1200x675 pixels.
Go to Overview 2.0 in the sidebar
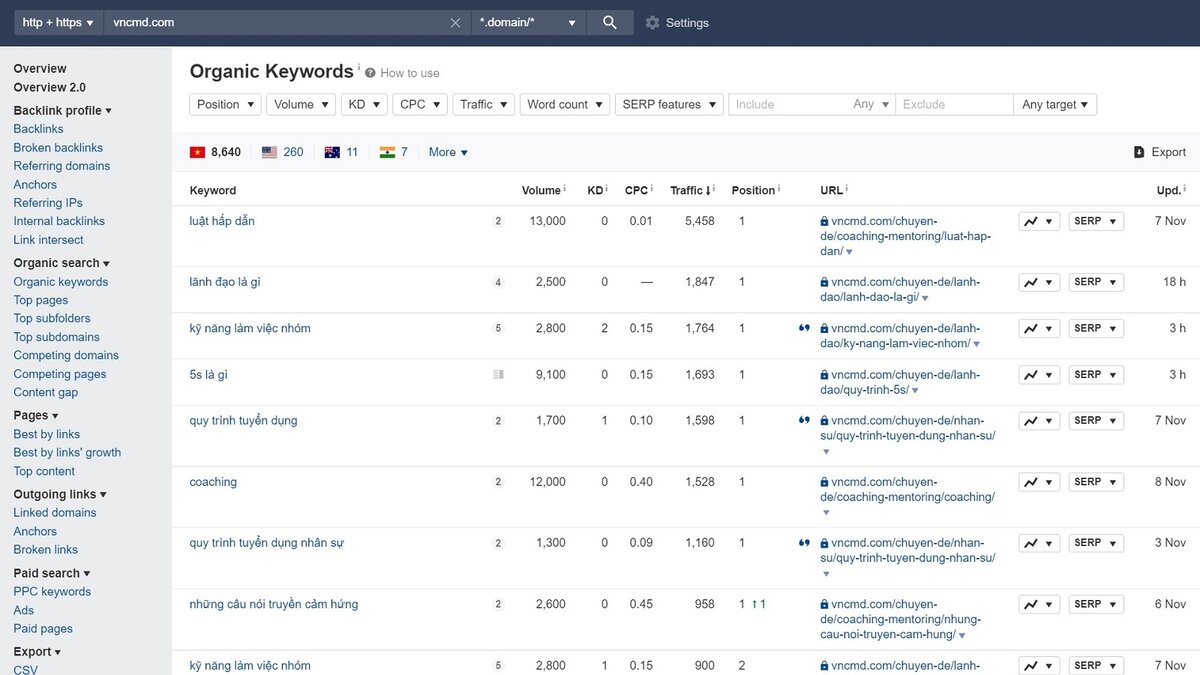coord(50,88)
